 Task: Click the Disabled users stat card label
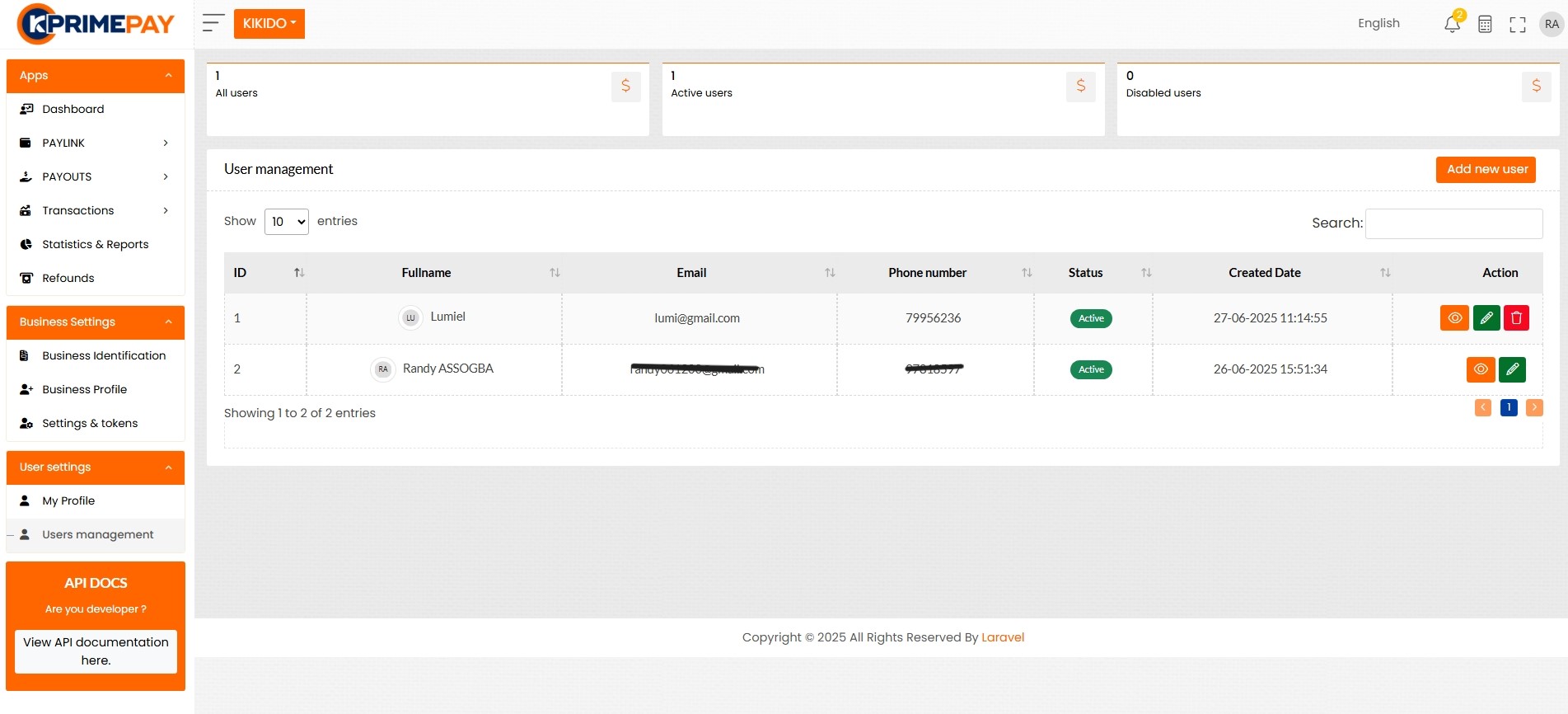point(1163,93)
